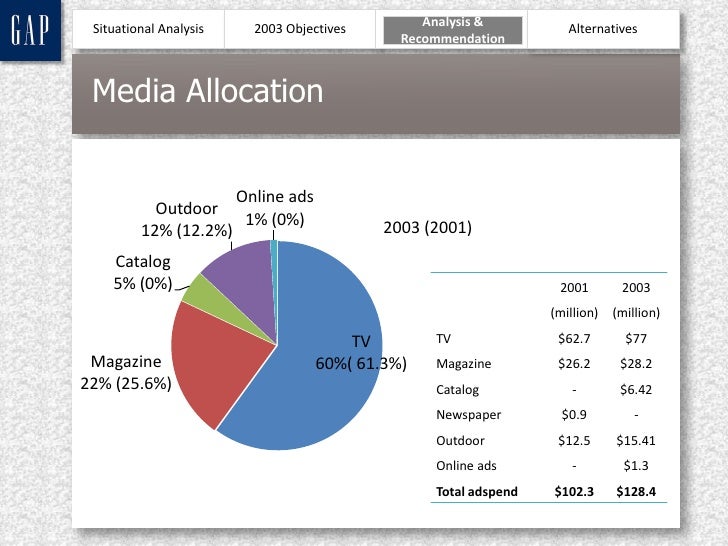Image resolution: width=728 pixels, height=546 pixels.
Task: Click the Magazine row label in table
Action: (x=463, y=364)
